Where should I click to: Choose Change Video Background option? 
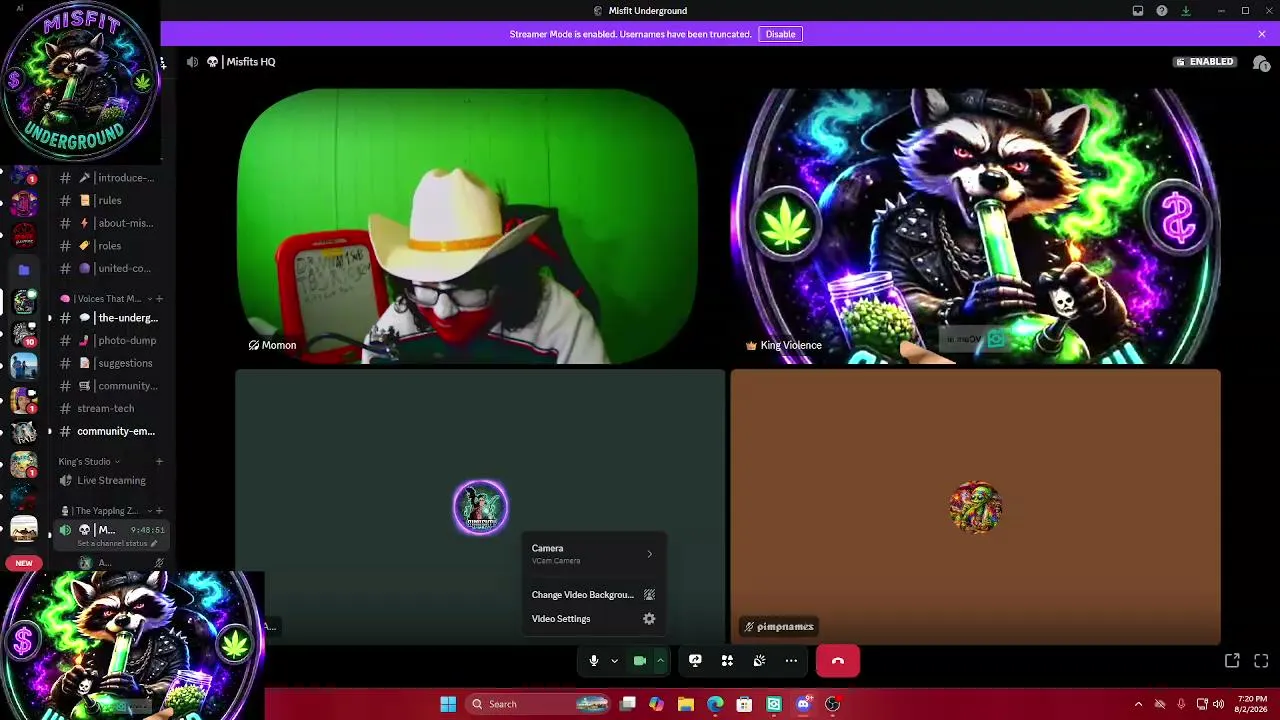(593, 595)
